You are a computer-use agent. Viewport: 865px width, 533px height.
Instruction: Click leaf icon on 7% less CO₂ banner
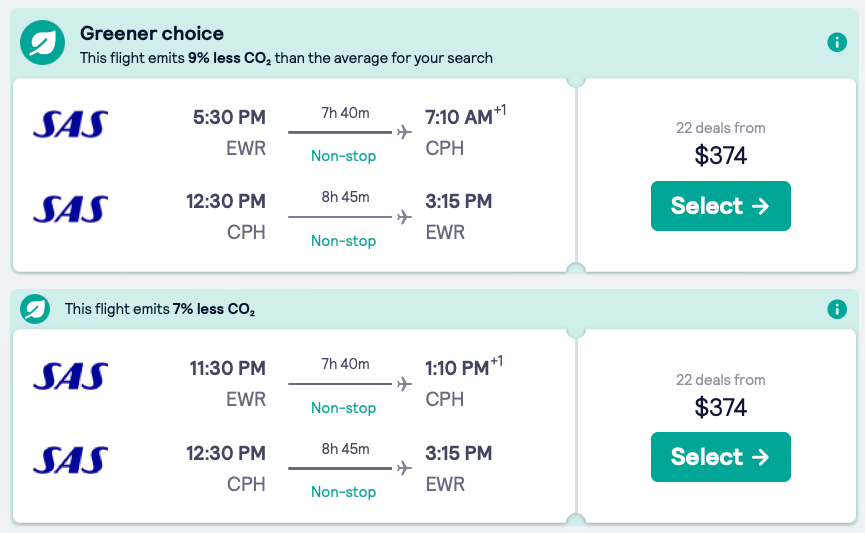tap(36, 309)
